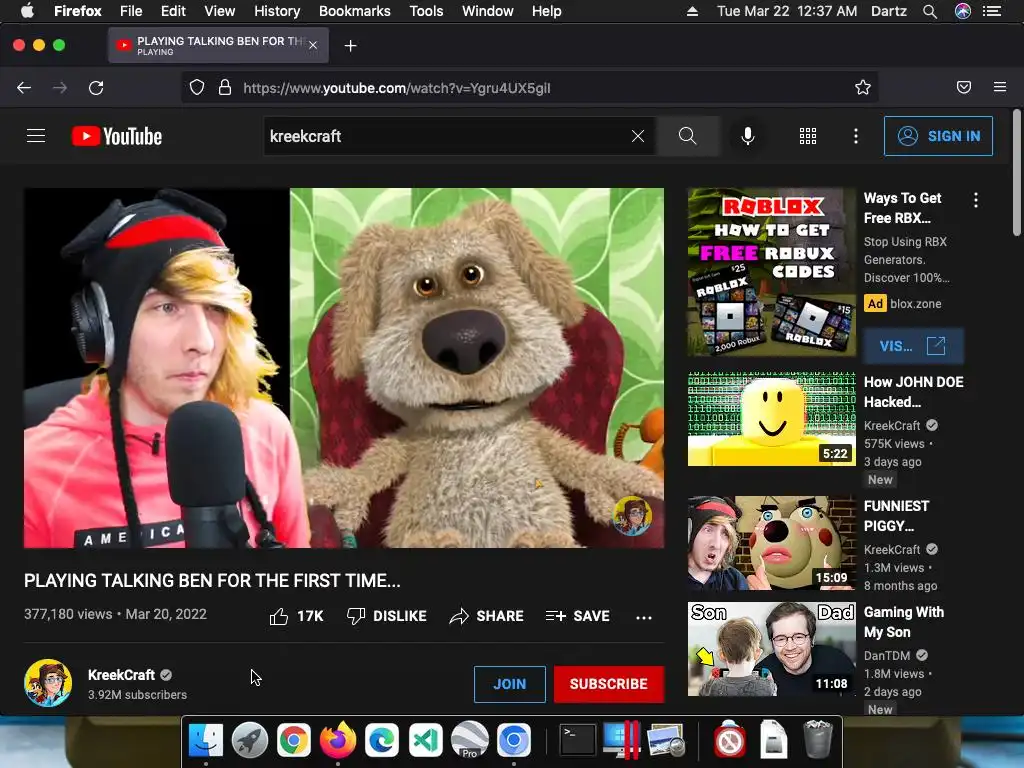This screenshot has width=1024, height=768.
Task: Click the channel watermark in video corner
Action: point(632,515)
